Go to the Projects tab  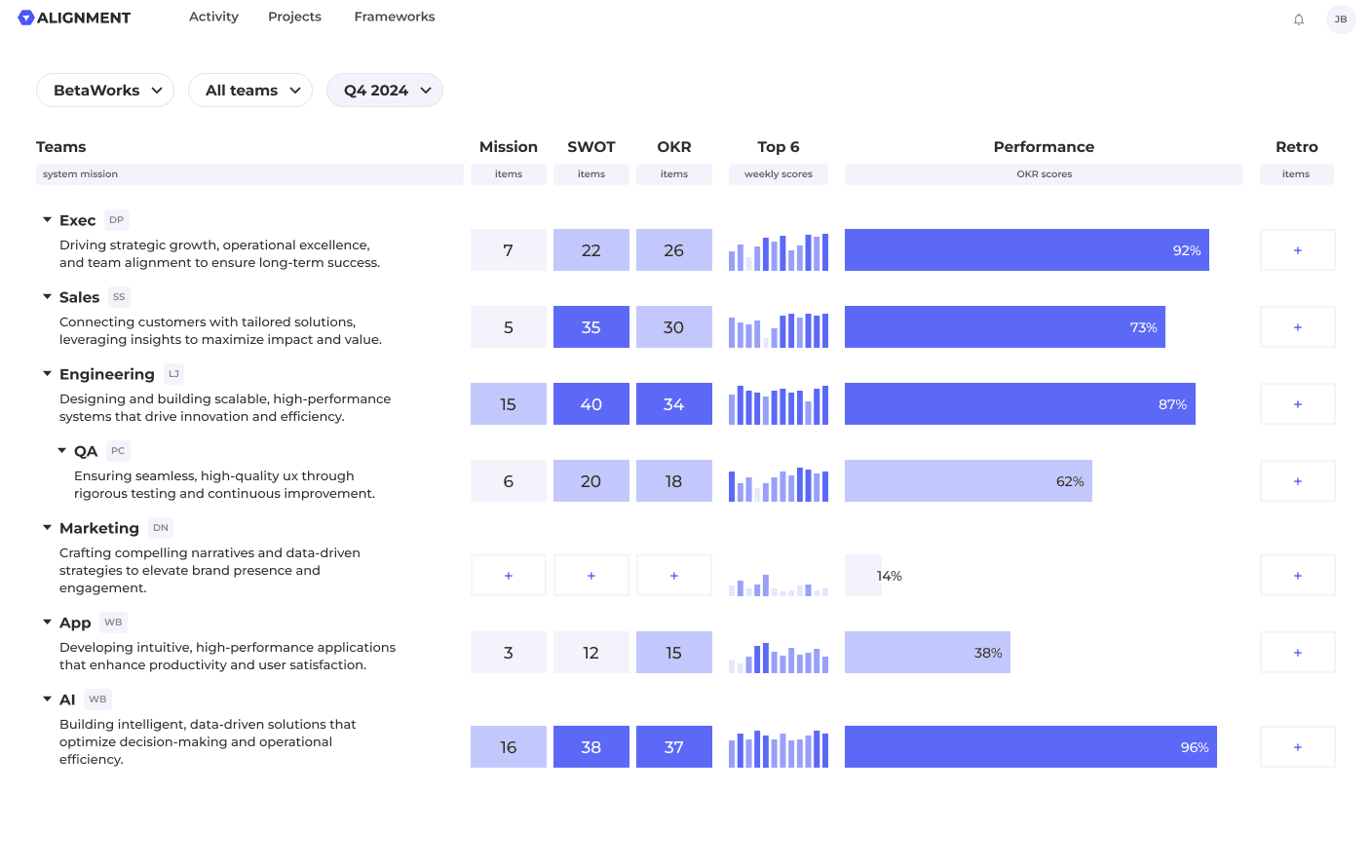pyautogui.click(x=294, y=17)
